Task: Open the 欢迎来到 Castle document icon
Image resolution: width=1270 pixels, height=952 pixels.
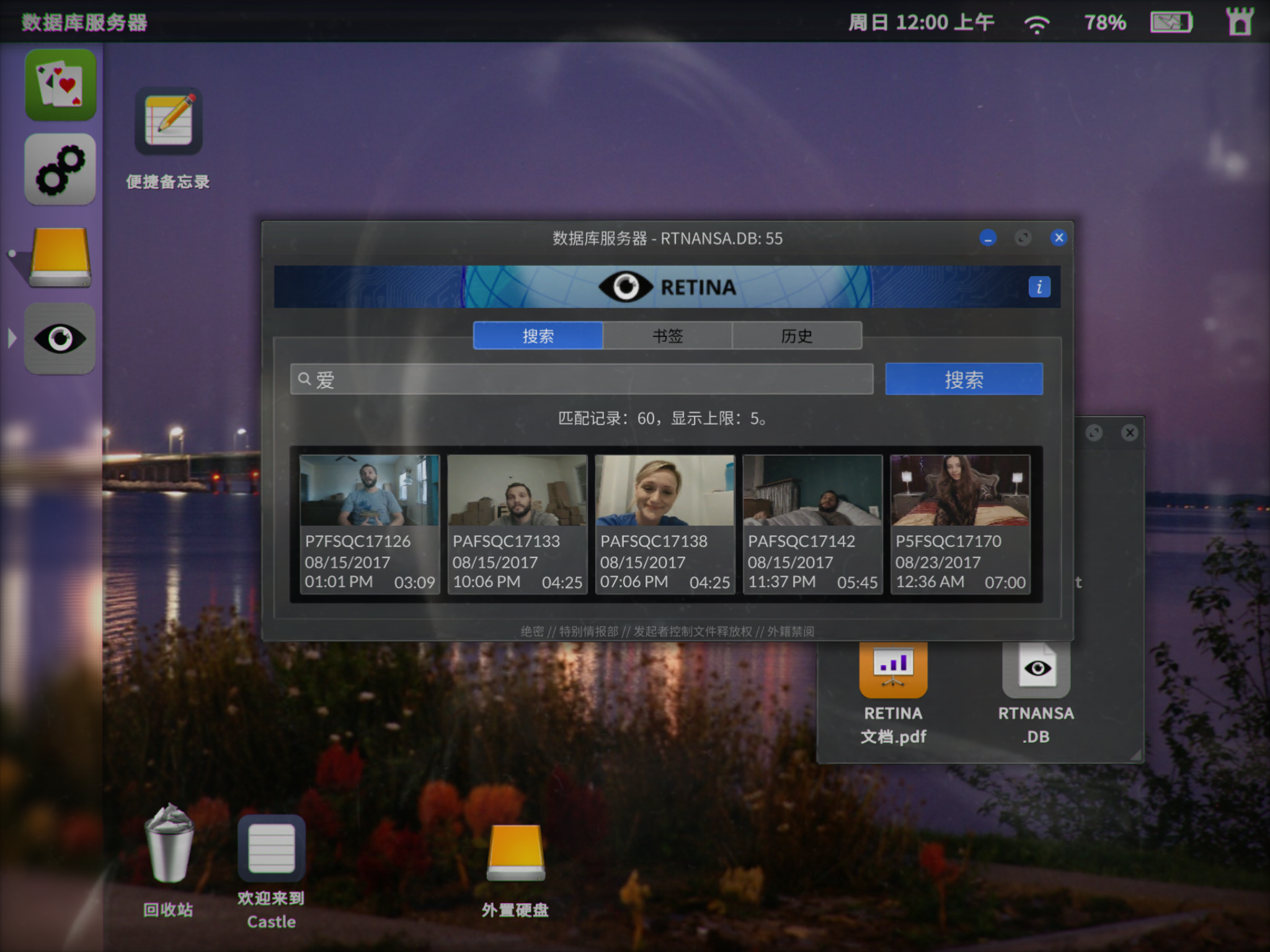Action: (x=271, y=848)
